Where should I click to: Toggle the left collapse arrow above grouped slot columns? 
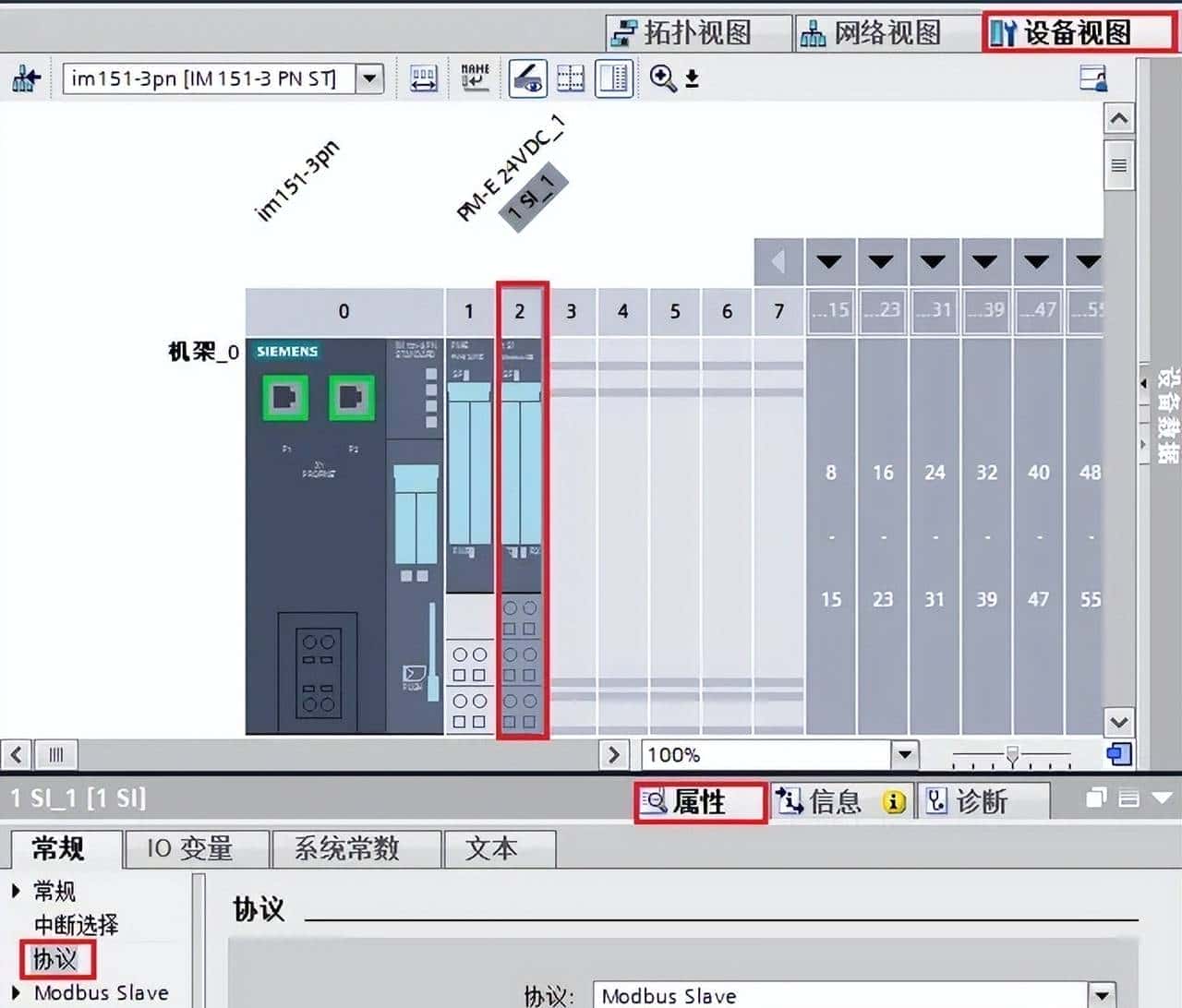point(778,261)
